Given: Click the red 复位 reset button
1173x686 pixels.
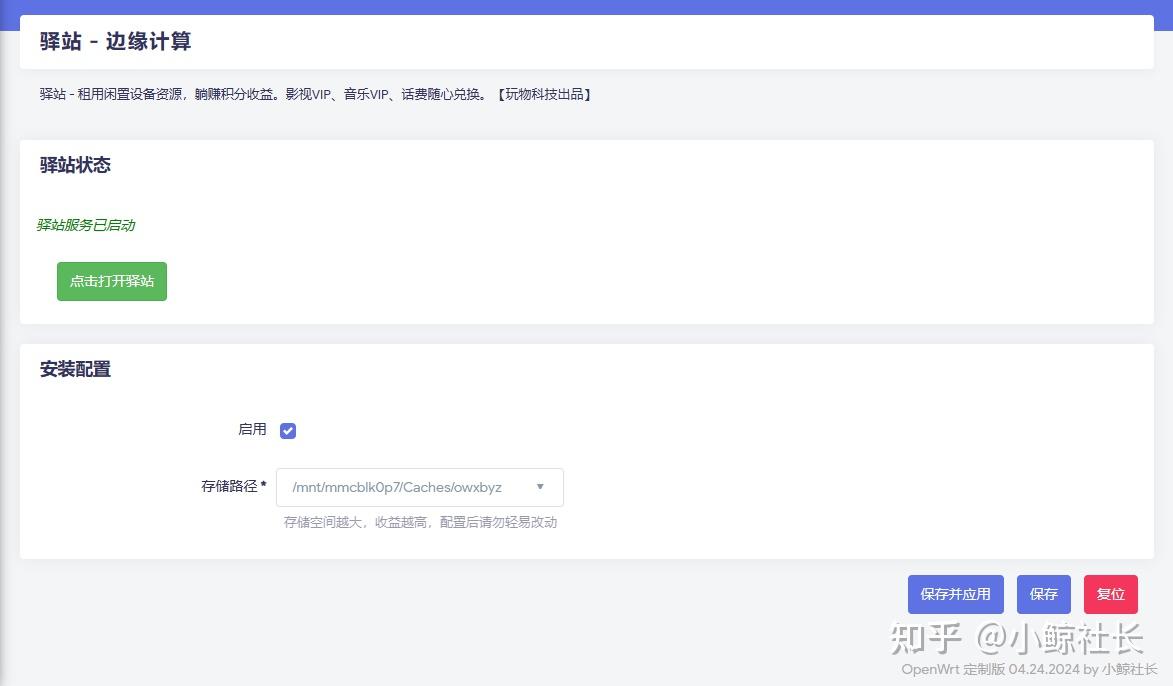Looking at the screenshot, I should (1110, 593).
